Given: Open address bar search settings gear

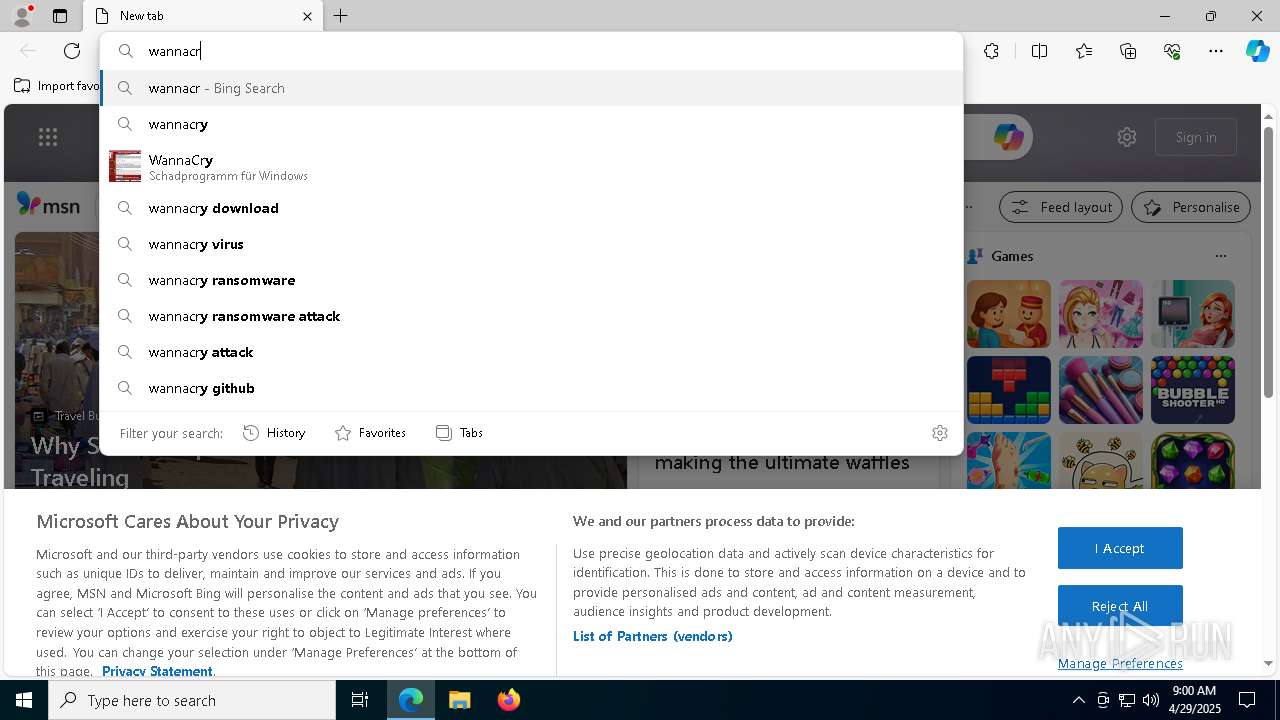Looking at the screenshot, I should [940, 433].
